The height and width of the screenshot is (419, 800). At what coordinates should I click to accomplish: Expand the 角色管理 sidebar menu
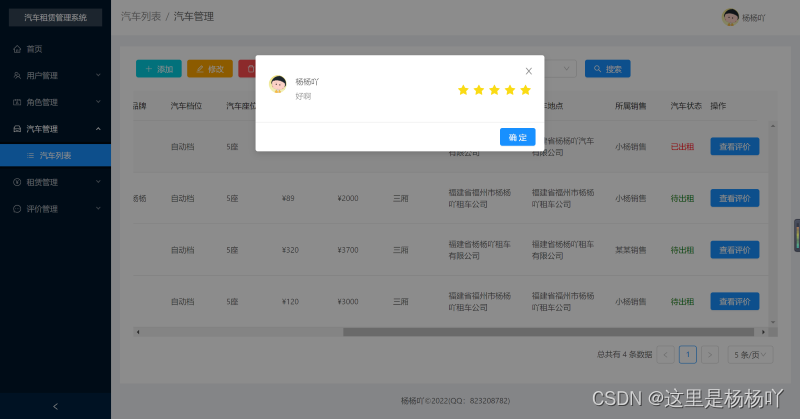55,102
